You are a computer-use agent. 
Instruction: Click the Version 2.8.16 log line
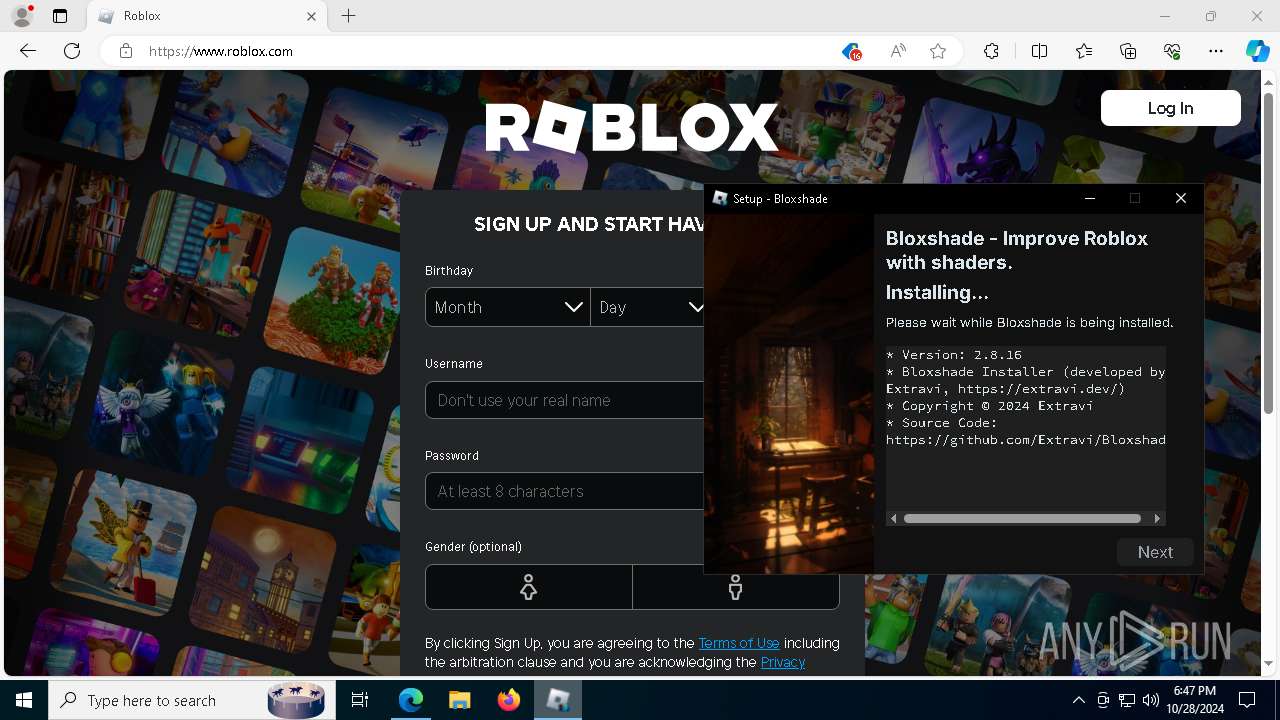(954, 355)
